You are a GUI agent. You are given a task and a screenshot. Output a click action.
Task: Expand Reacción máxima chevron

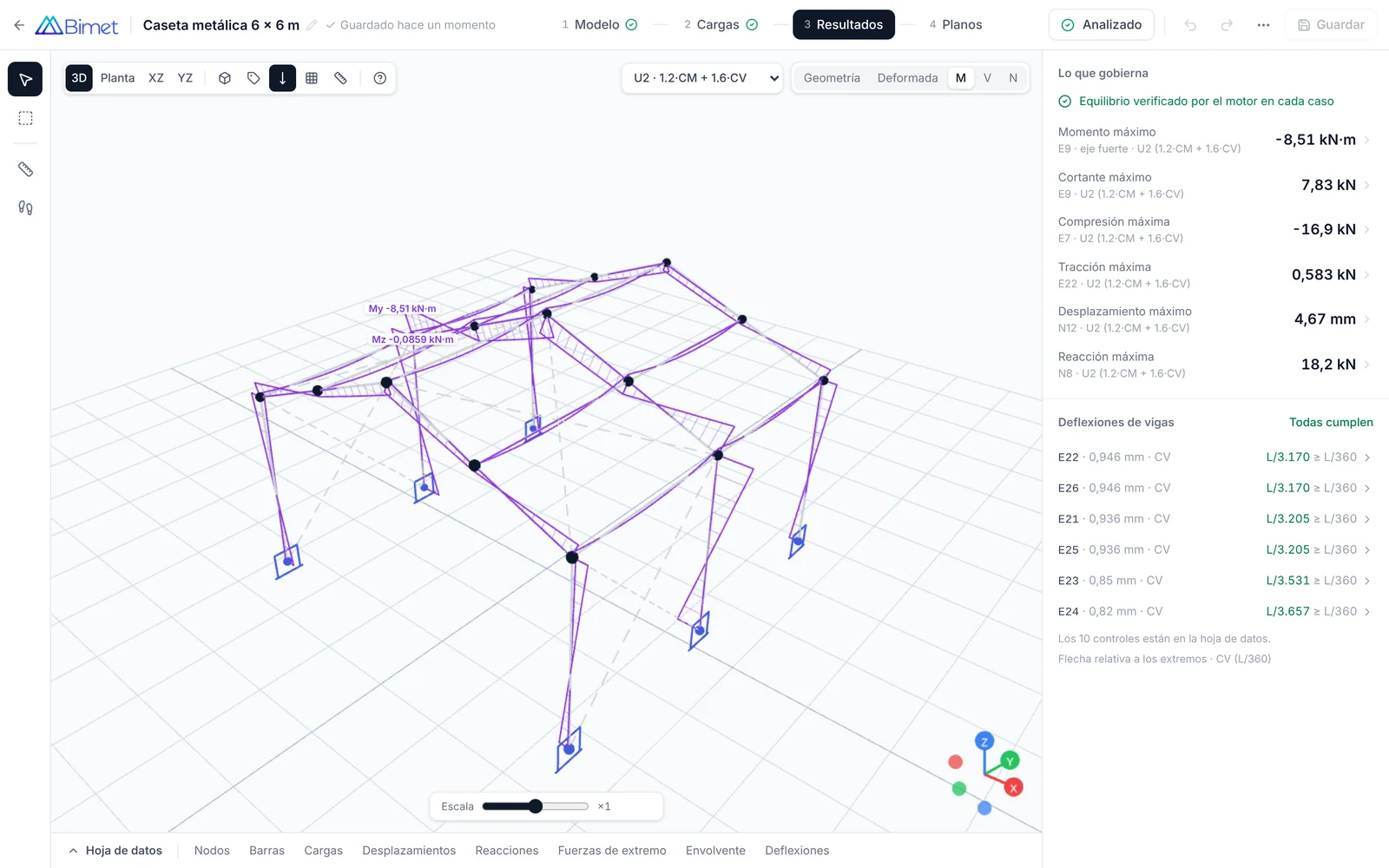pyautogui.click(x=1367, y=365)
